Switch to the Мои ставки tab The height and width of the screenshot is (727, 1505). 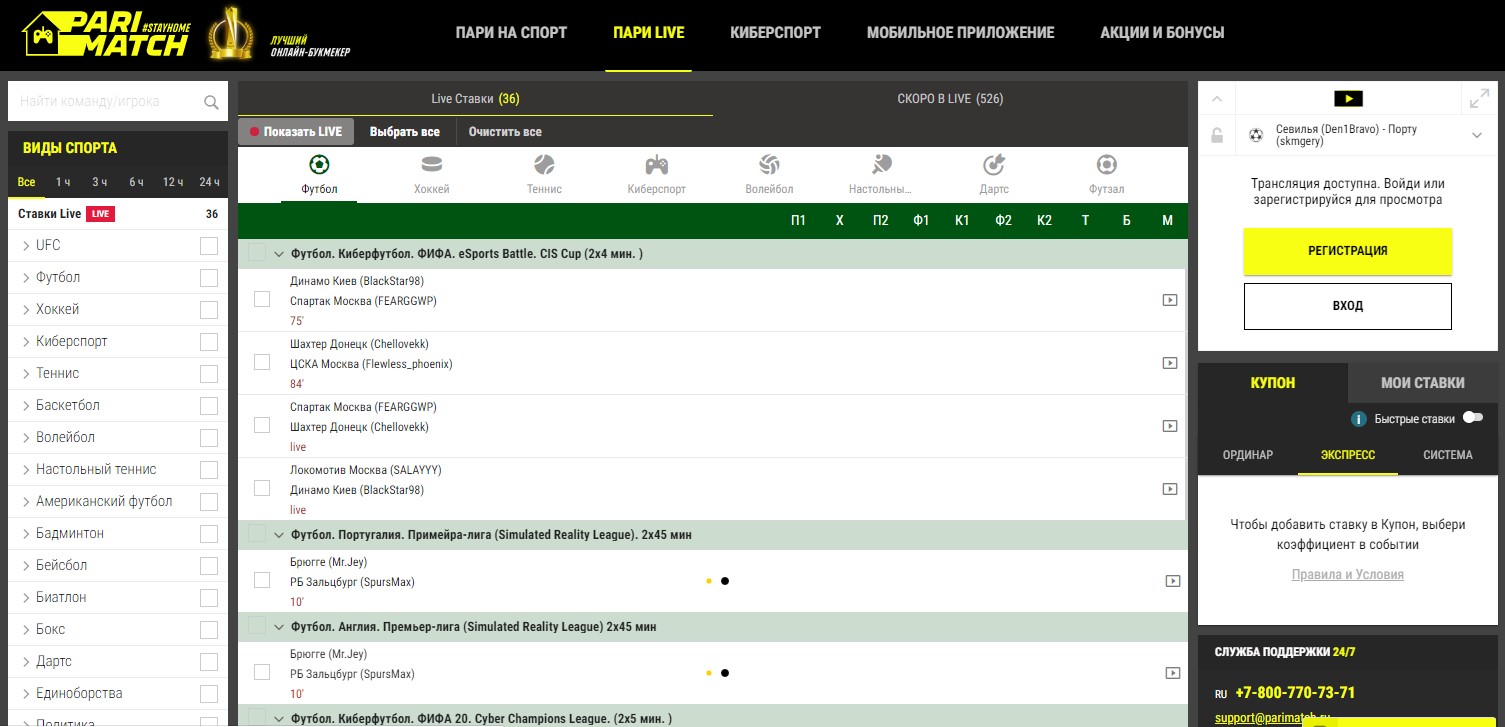[x=1422, y=382]
